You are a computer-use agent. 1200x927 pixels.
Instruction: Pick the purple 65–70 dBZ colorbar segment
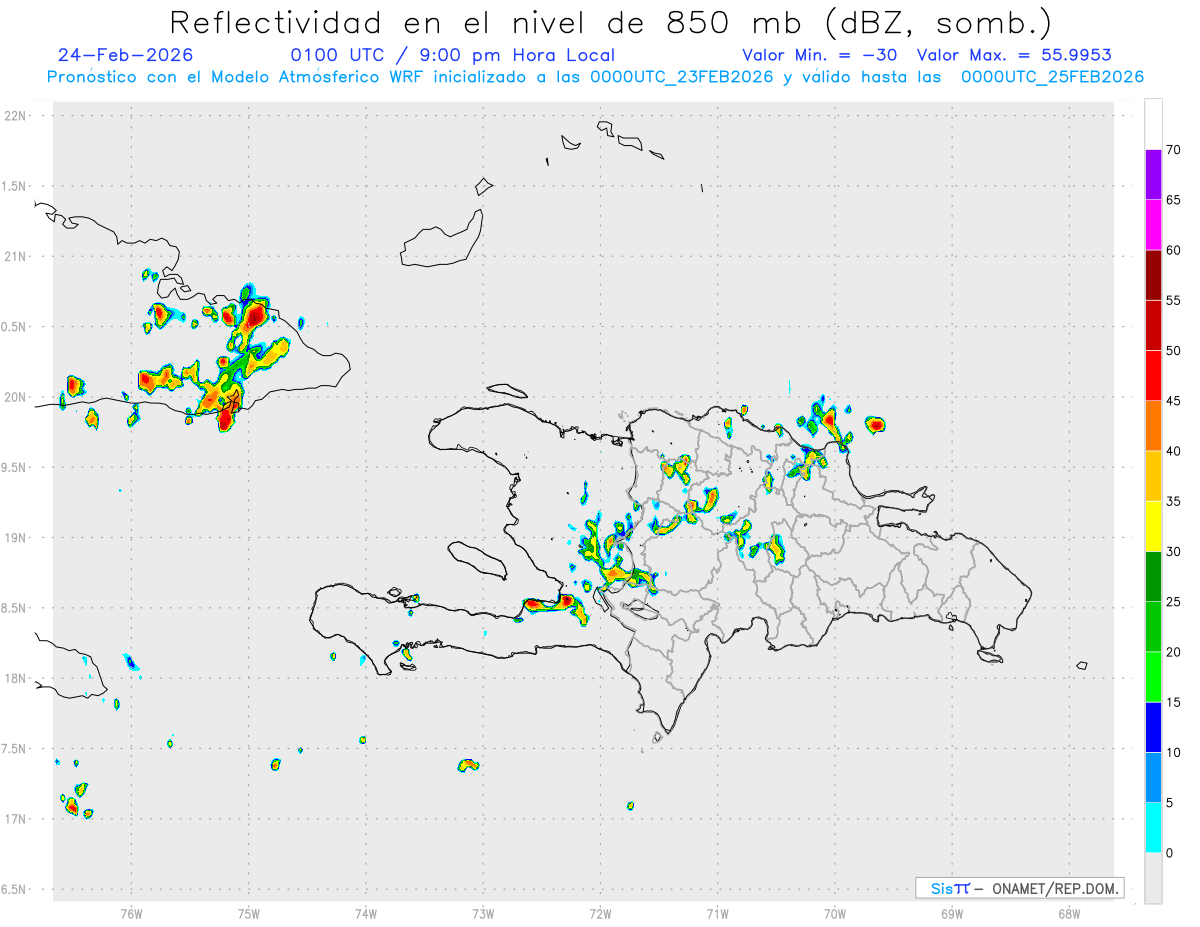[x=1153, y=175]
